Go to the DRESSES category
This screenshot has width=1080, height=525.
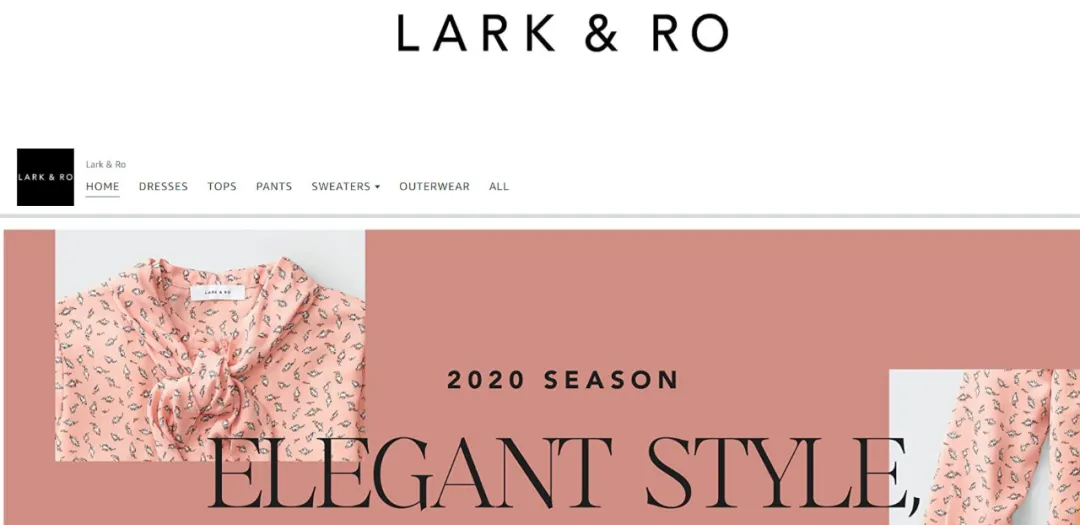tap(163, 186)
